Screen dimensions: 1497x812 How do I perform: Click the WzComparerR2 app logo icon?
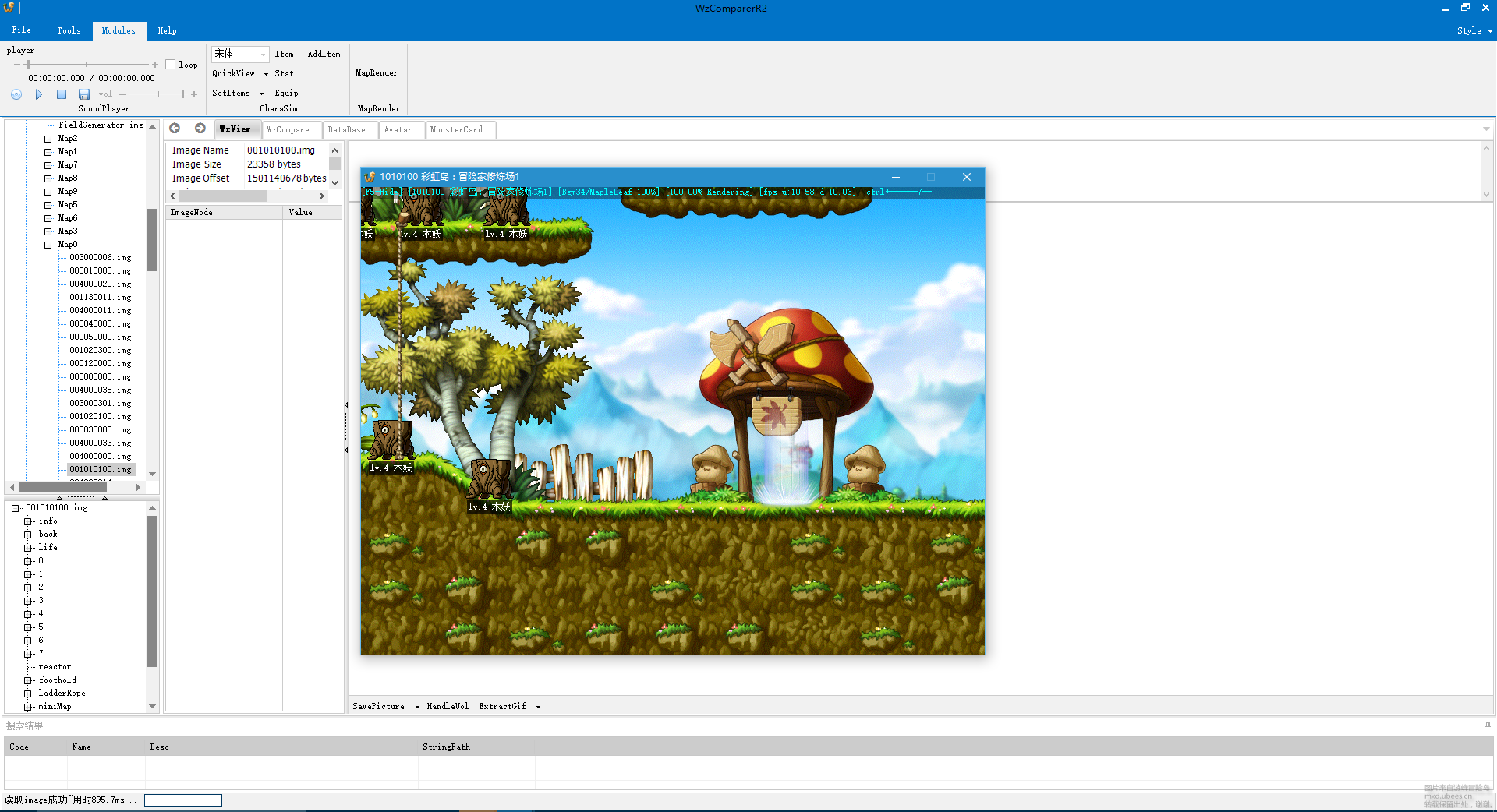tap(9, 8)
